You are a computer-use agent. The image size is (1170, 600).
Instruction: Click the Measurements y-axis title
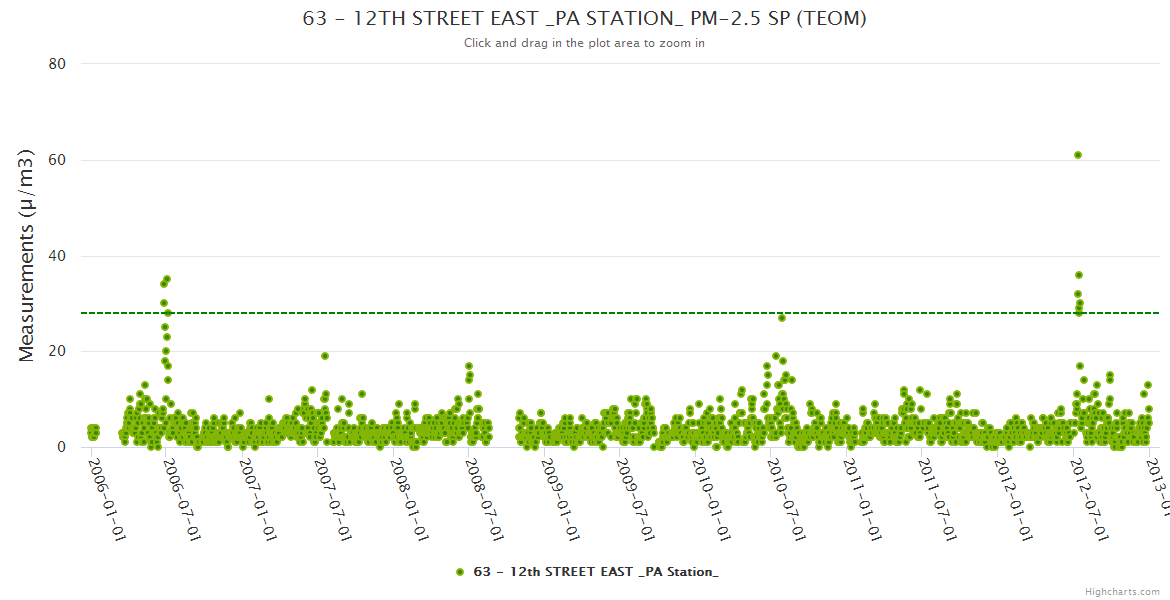[27, 255]
